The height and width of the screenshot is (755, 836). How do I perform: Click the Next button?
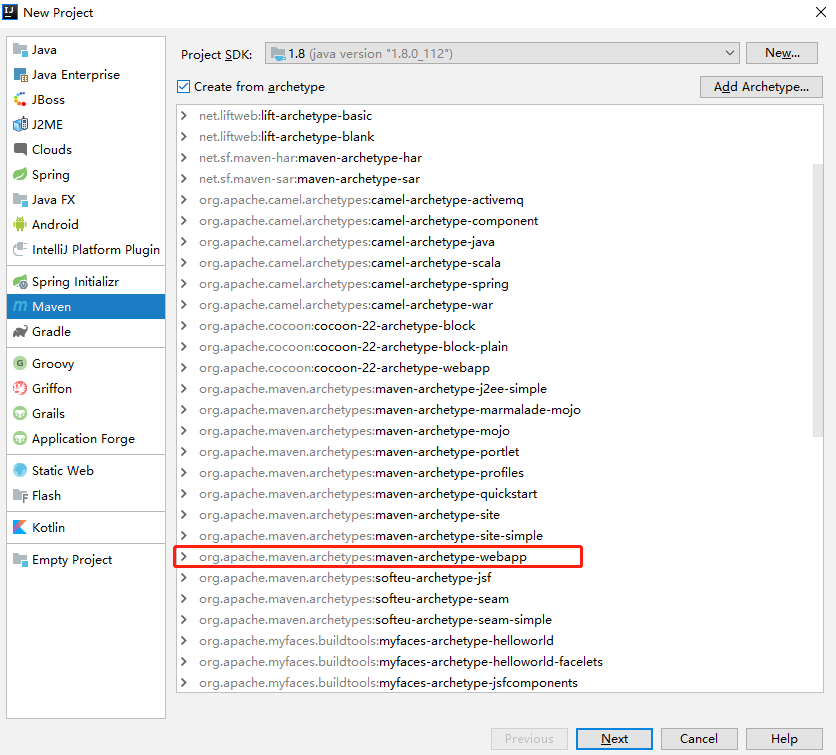pos(614,738)
